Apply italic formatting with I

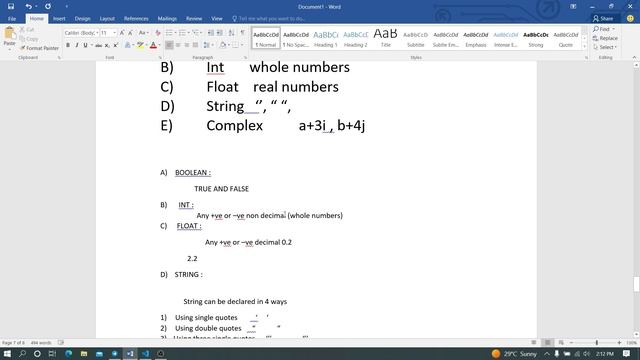pyautogui.click(x=76, y=45)
